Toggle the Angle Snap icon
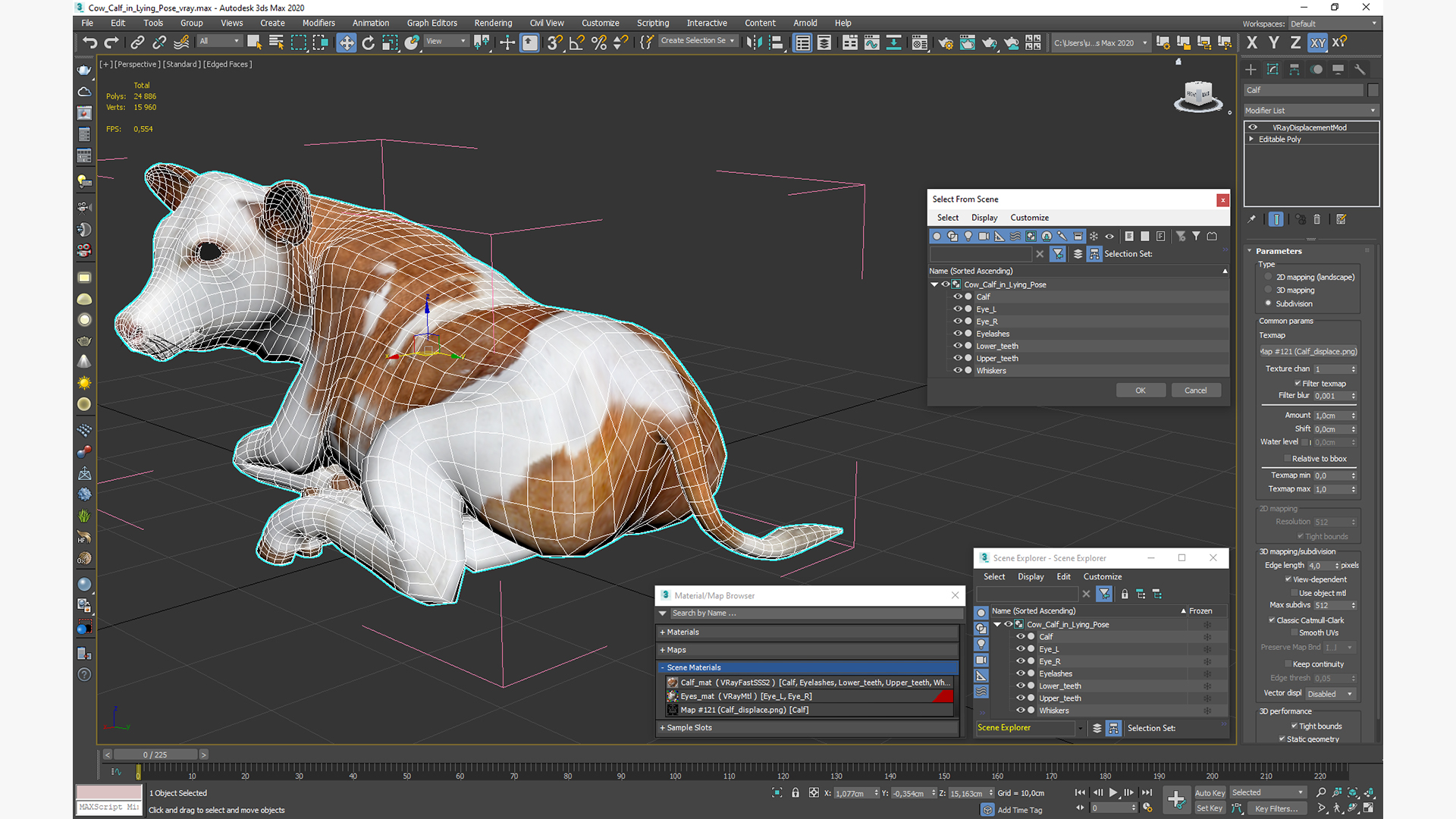The width and height of the screenshot is (1456, 819). point(576,42)
